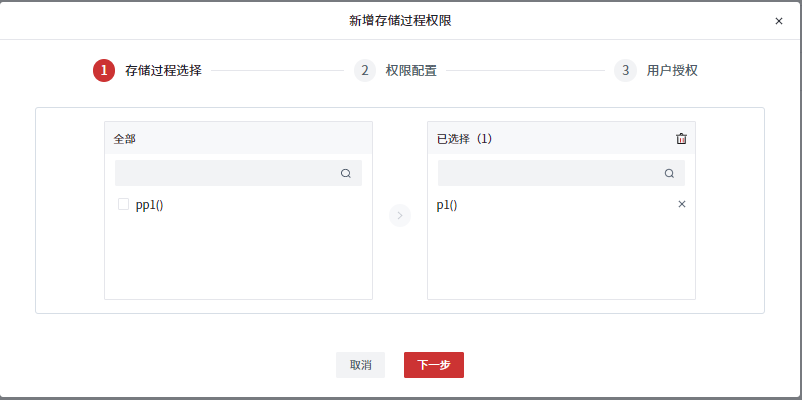Click the step 3 number circle
Image resolution: width=802 pixels, height=400 pixels.
tap(625, 70)
